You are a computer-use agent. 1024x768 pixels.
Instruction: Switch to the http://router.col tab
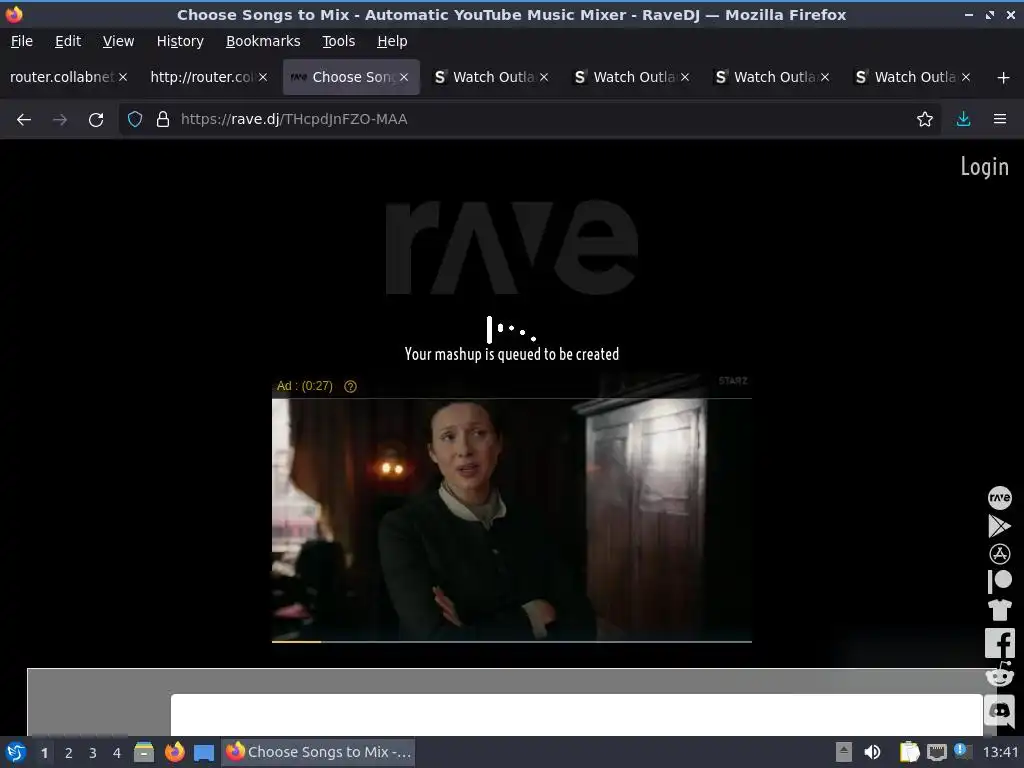[202, 77]
